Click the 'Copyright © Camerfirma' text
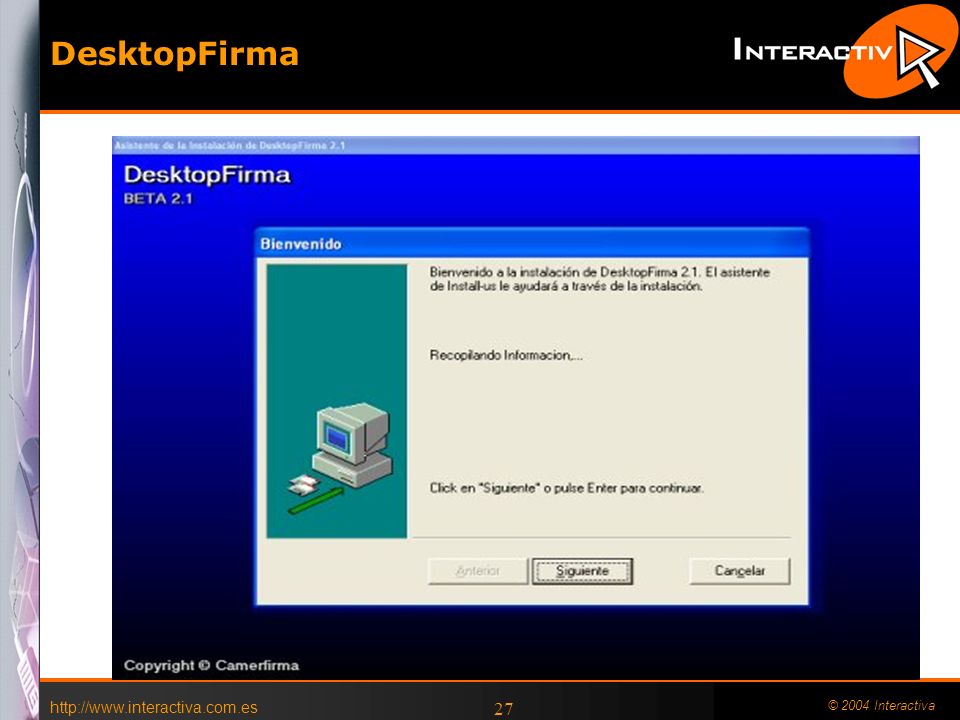 [x=211, y=666]
